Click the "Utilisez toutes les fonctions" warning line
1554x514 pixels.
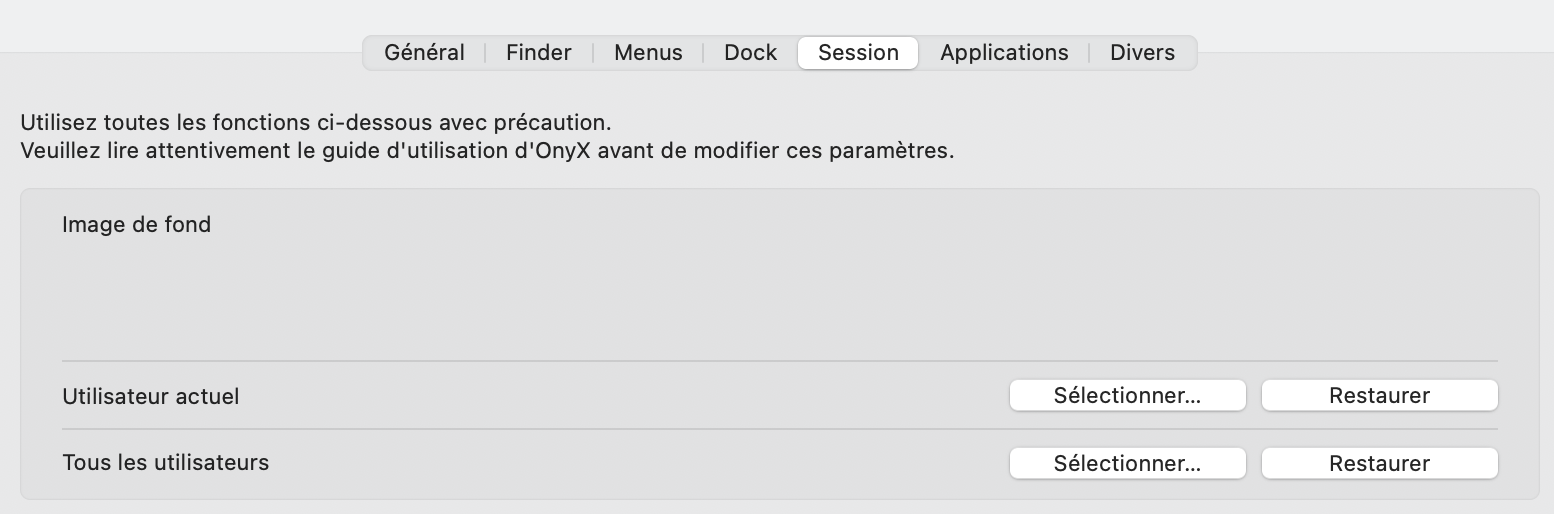315,125
